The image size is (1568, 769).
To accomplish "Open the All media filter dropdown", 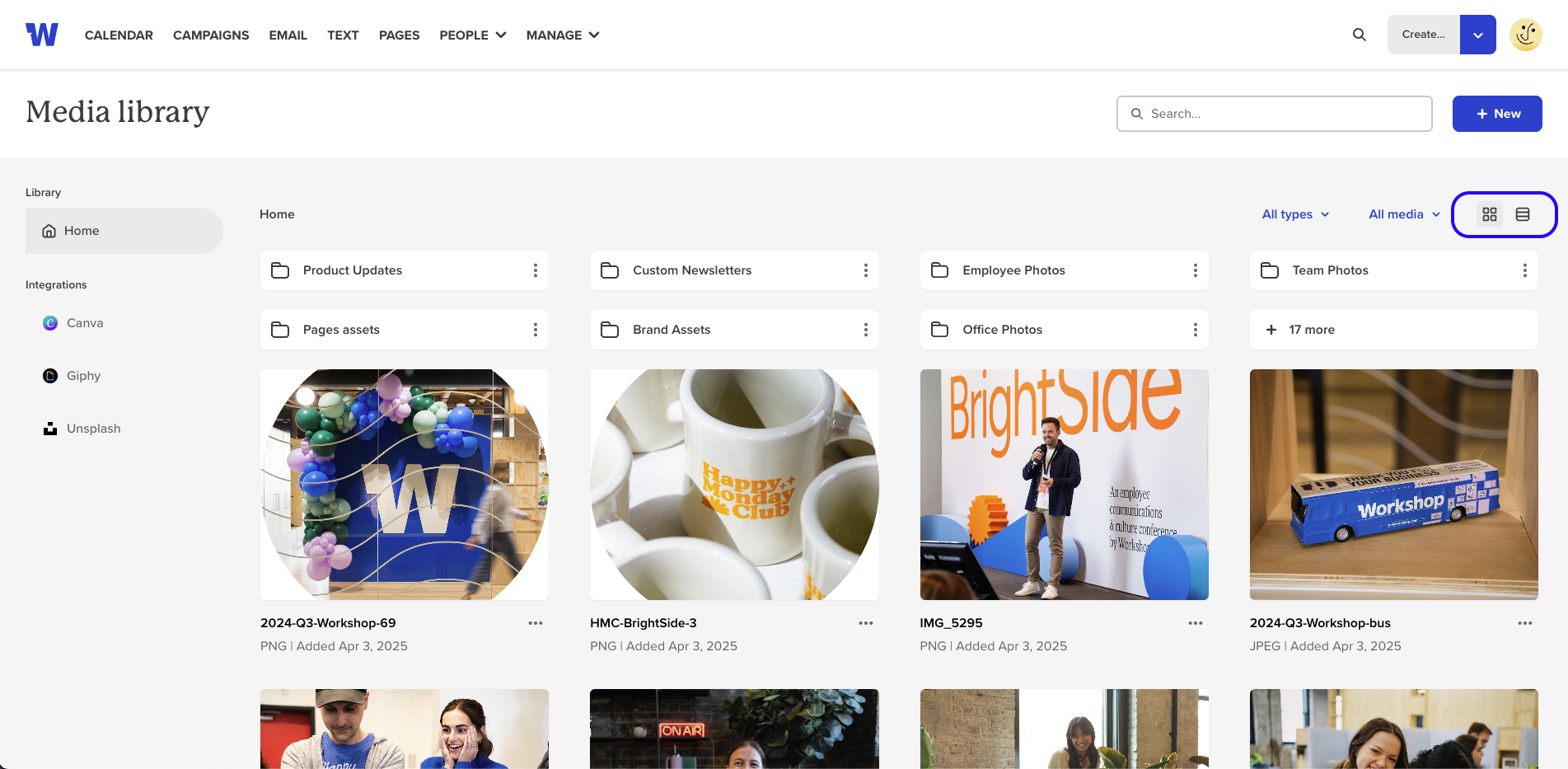I will [x=1405, y=214].
